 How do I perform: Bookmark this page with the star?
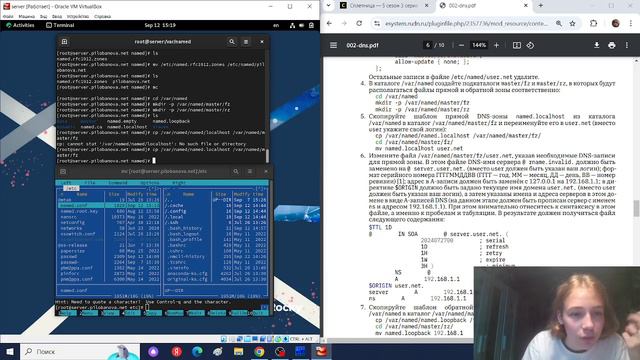573,24
